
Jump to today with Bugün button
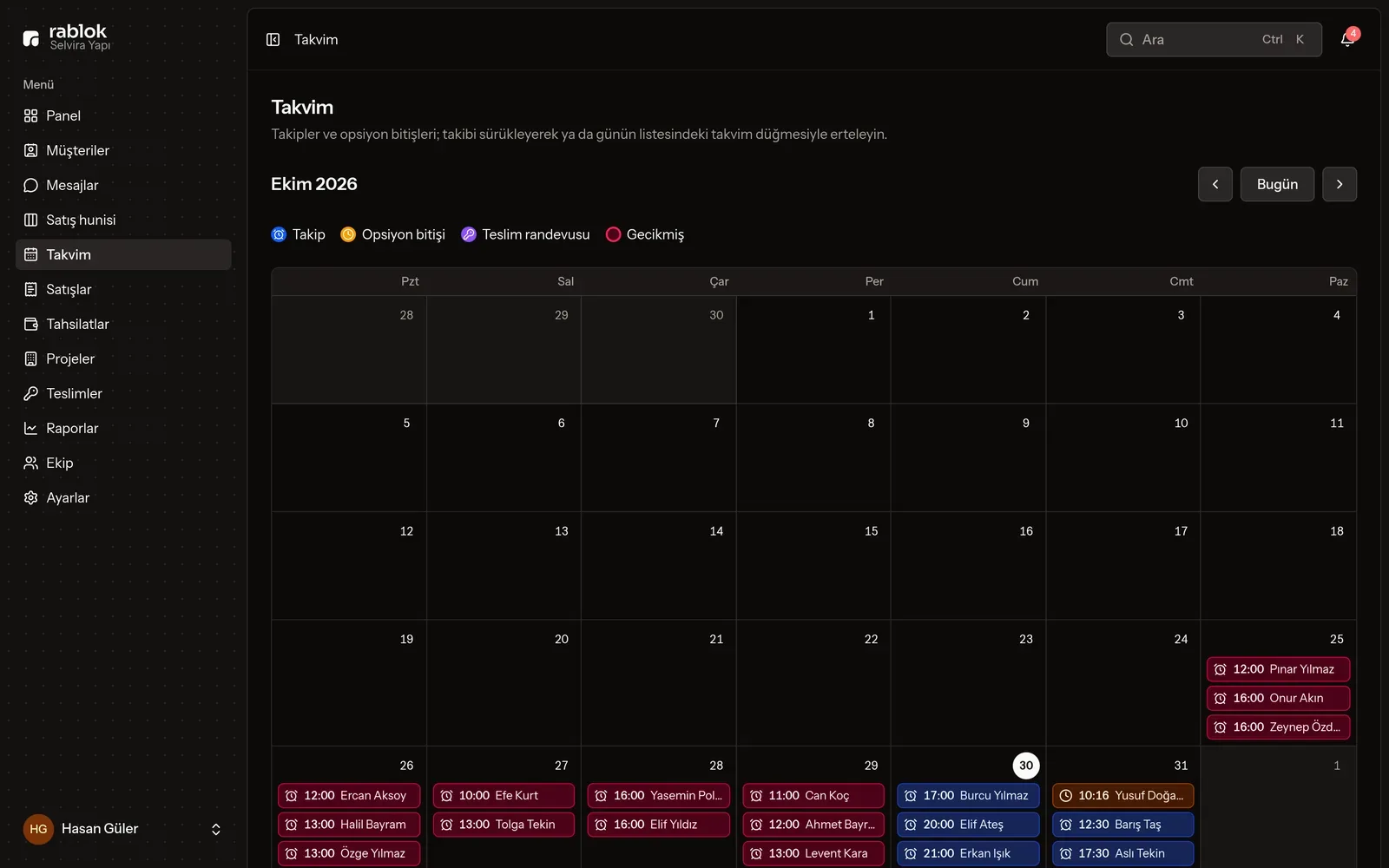click(1277, 184)
